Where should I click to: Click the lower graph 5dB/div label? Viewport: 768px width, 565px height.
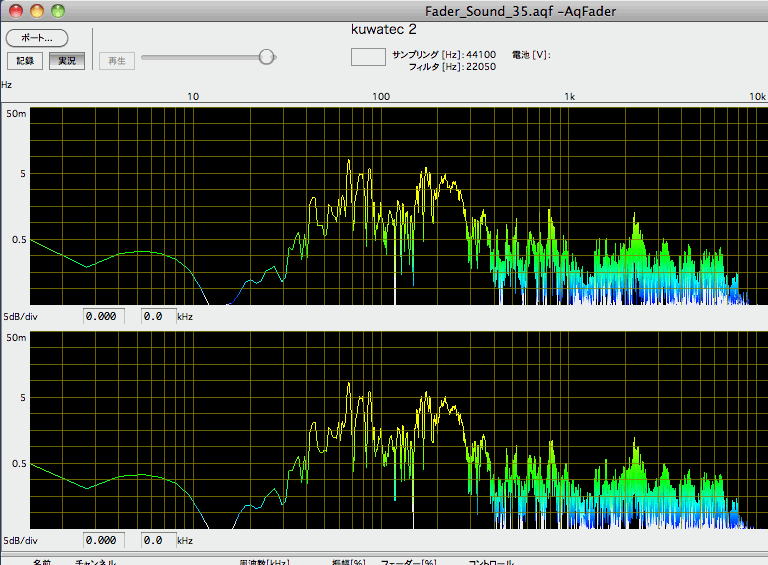tap(21, 541)
